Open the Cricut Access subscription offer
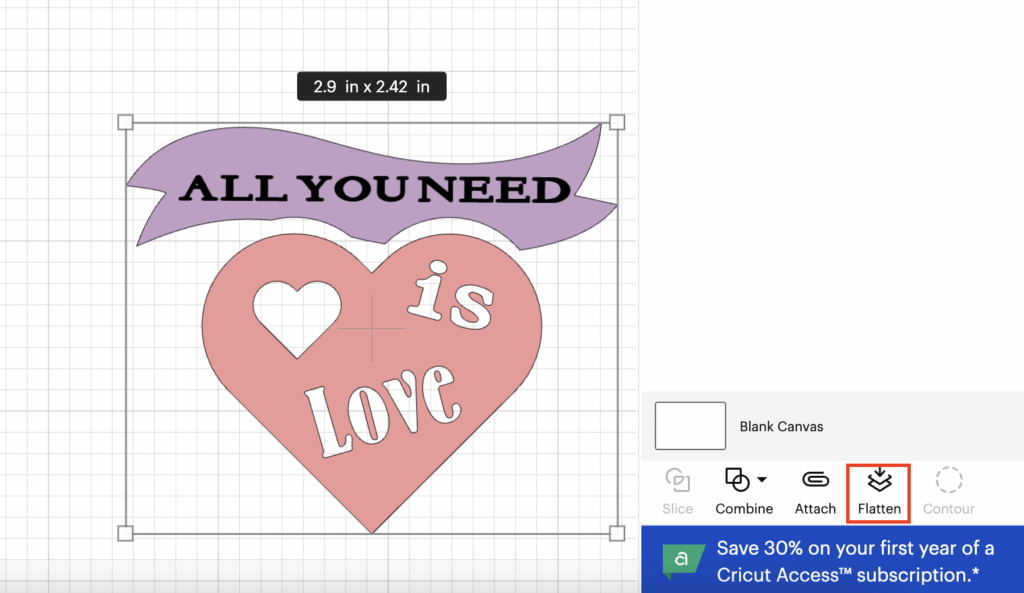This screenshot has width=1024, height=593. click(855, 562)
